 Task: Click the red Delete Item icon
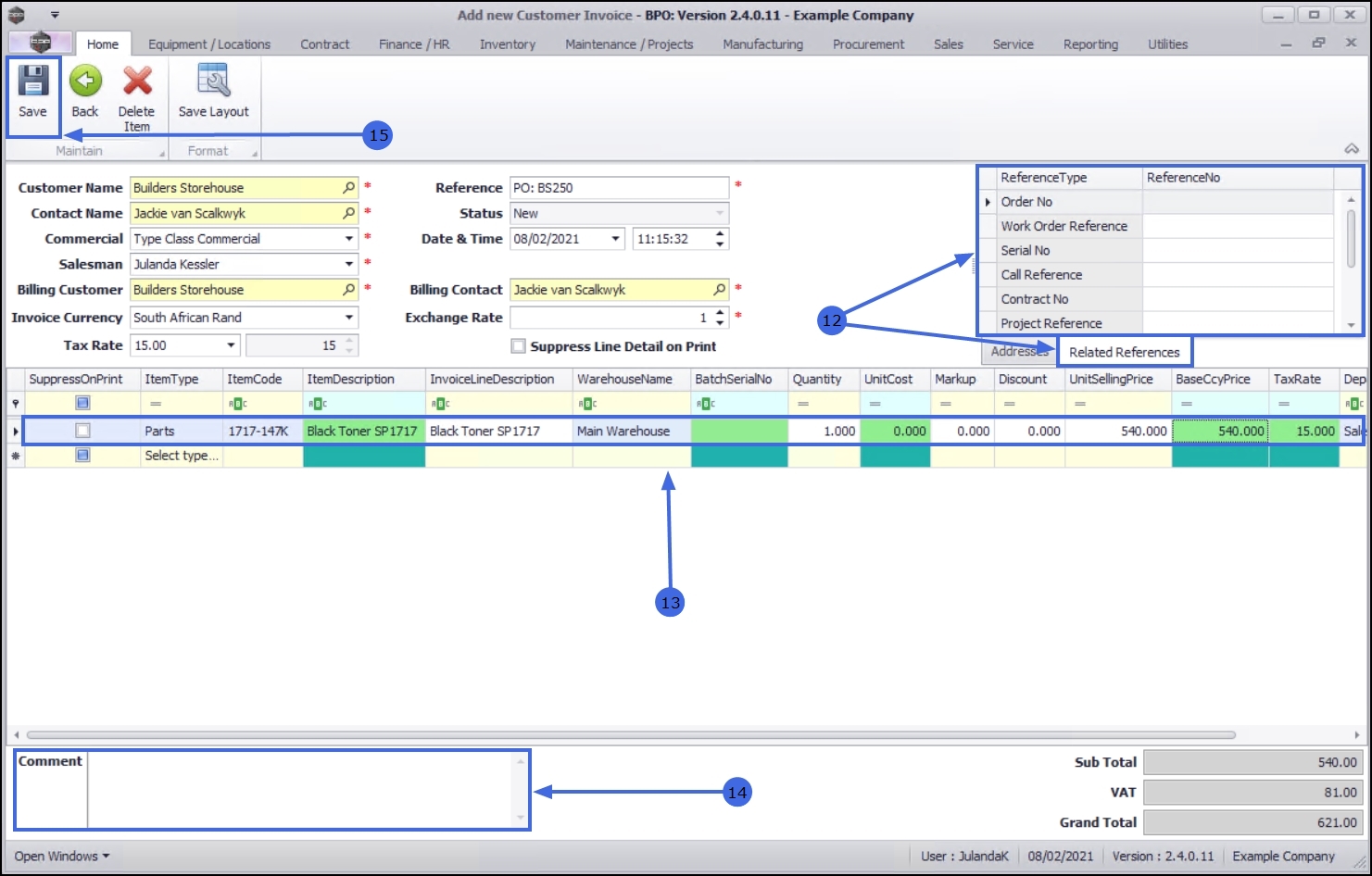137,81
